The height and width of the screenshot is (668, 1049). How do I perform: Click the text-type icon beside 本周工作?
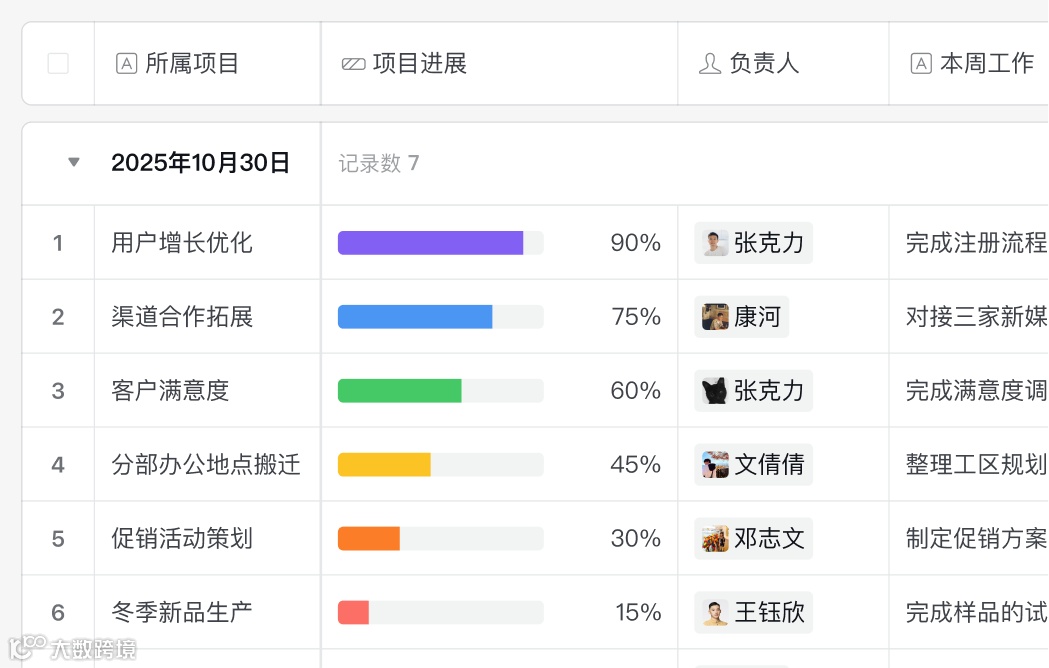[921, 64]
